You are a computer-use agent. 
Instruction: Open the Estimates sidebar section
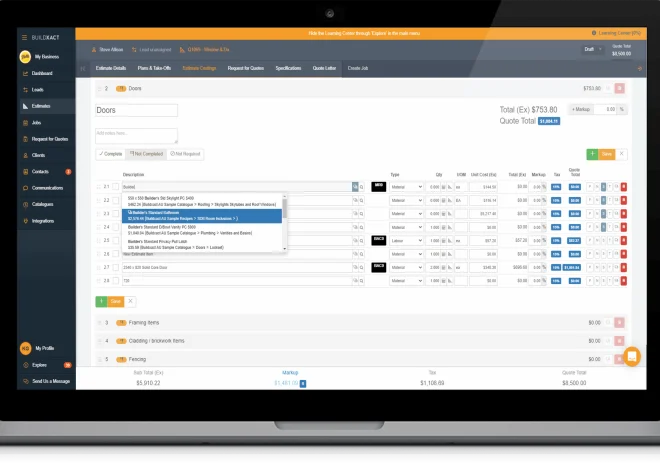coord(41,106)
